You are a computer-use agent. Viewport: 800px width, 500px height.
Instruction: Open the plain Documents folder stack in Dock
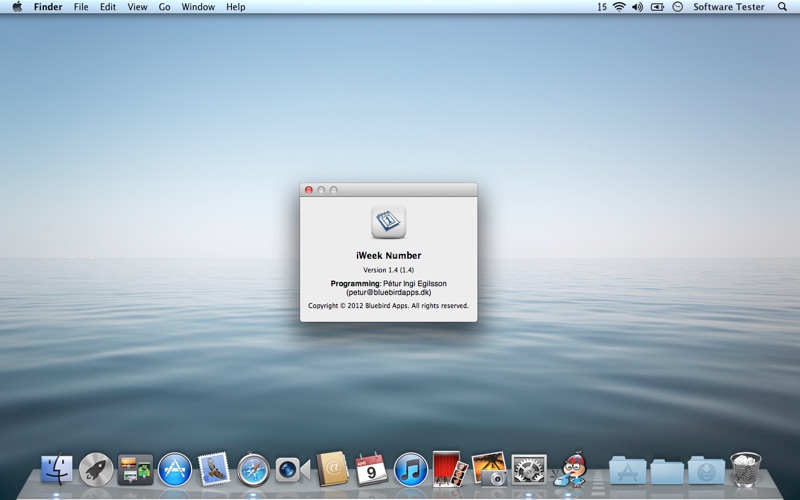tap(667, 470)
